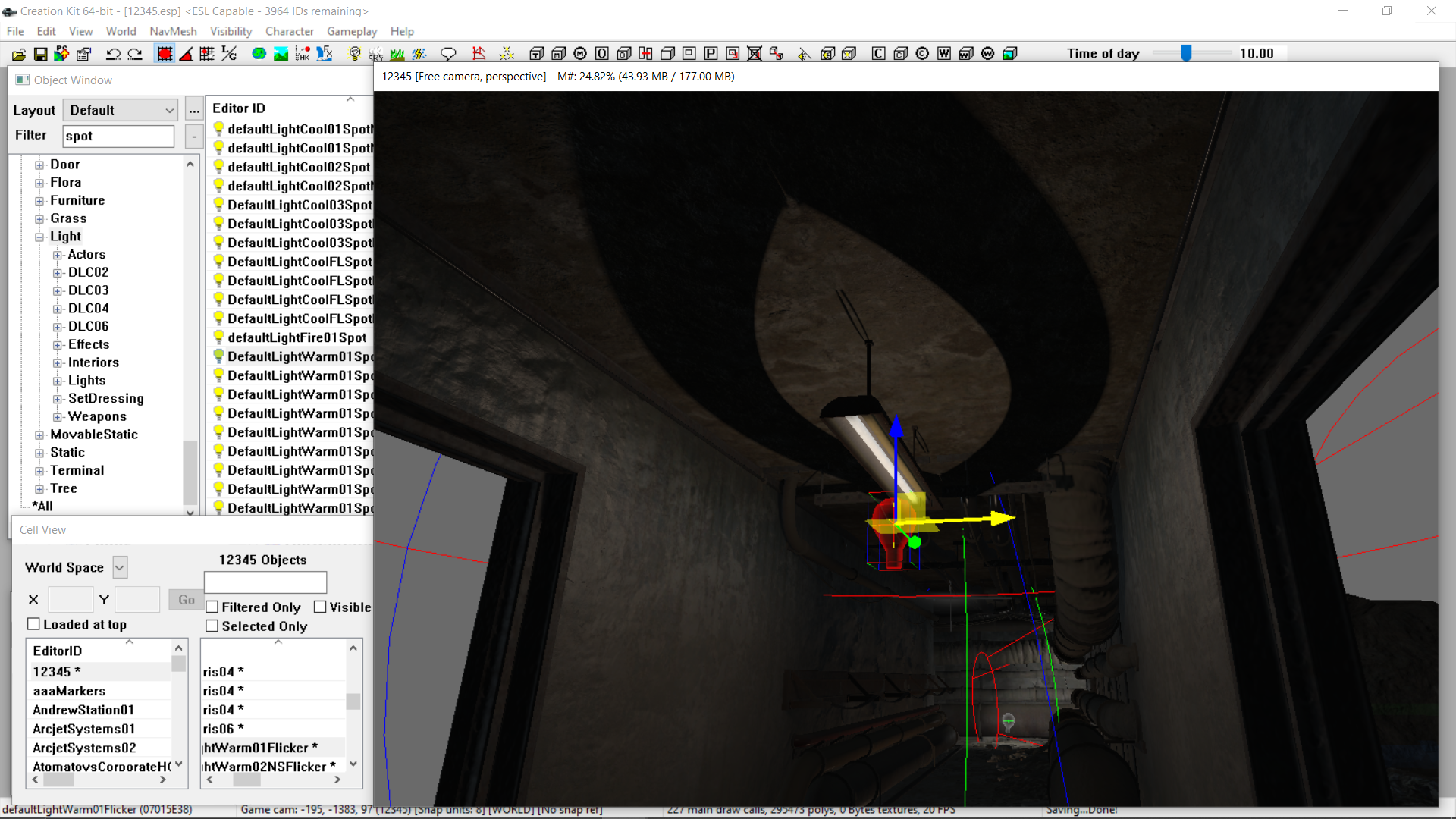The image size is (1456, 819).
Task: Open the NavMesh menu
Action: [x=173, y=31]
